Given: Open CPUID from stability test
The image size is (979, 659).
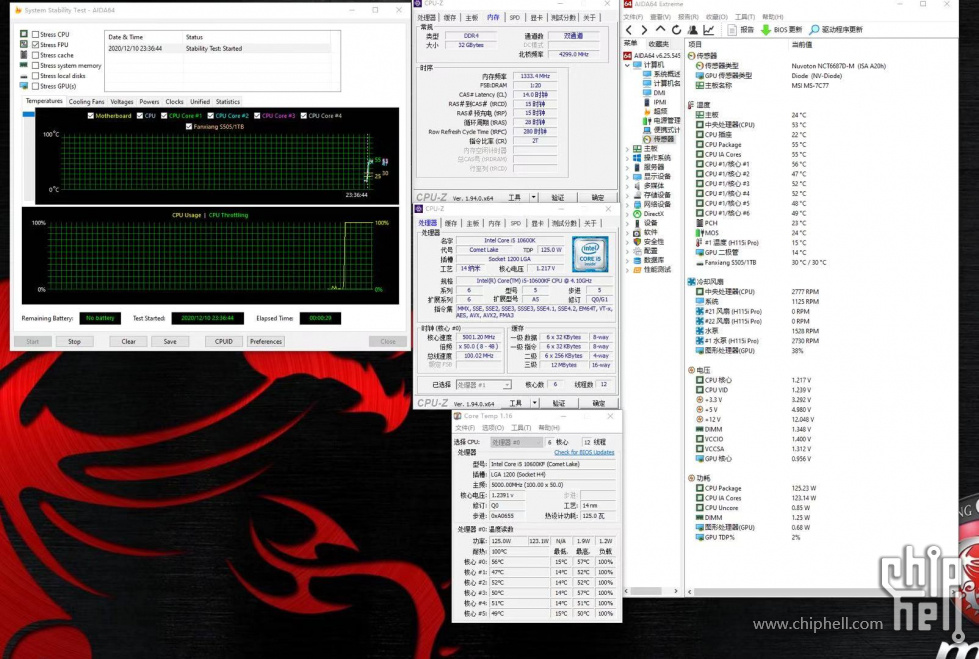Looking at the screenshot, I should coord(224,342).
